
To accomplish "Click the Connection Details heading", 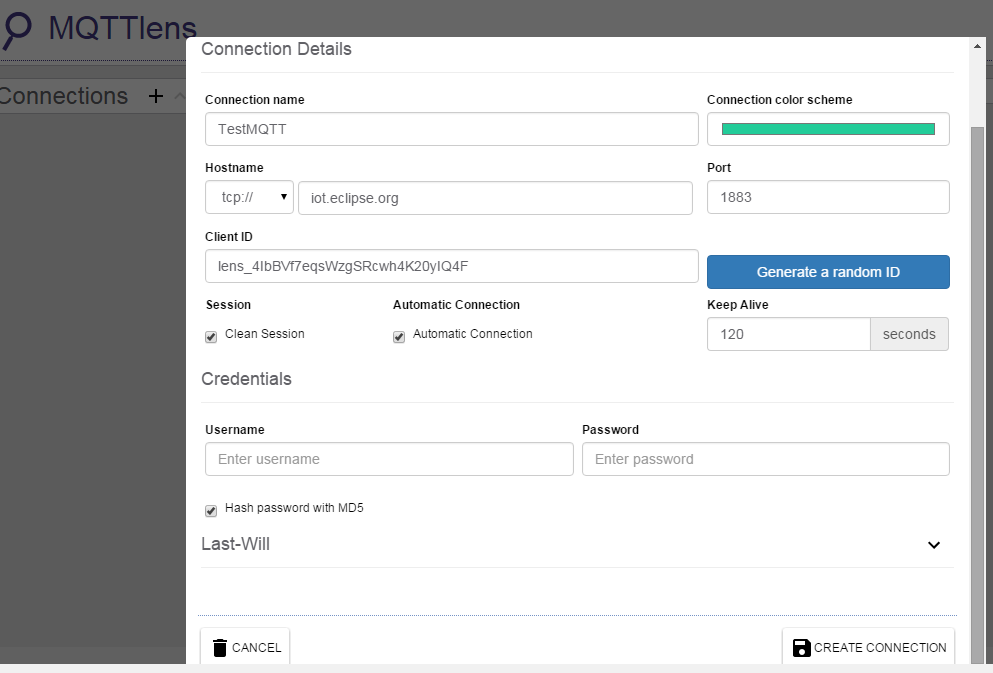I will [x=276, y=49].
